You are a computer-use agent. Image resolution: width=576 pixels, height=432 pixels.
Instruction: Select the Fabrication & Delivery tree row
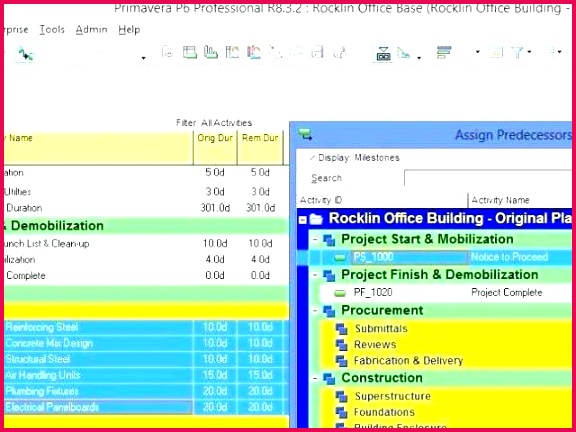click(445, 361)
